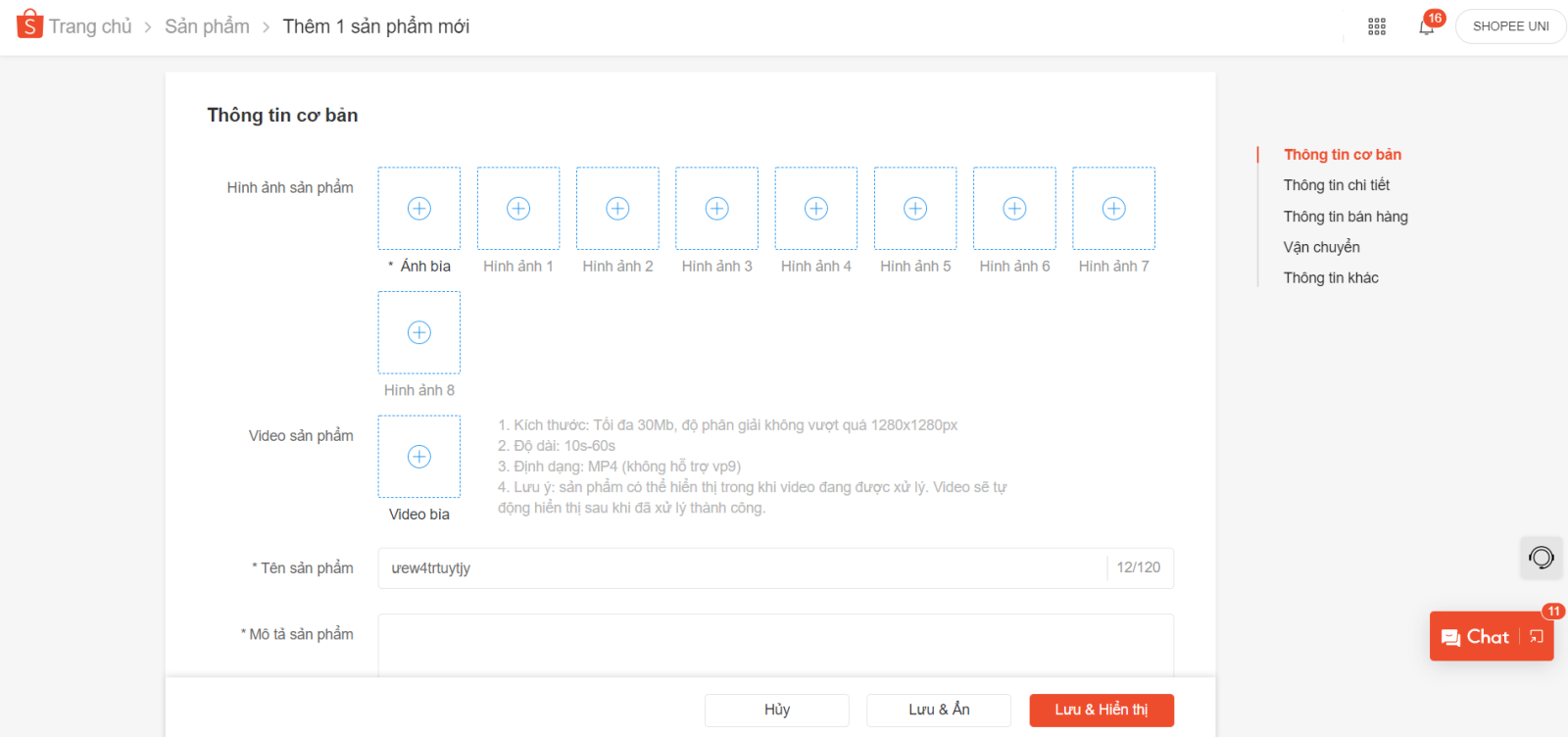Go to Thông tin chi tiết section
Image resolution: width=1568 pixels, height=737 pixels.
(1337, 185)
